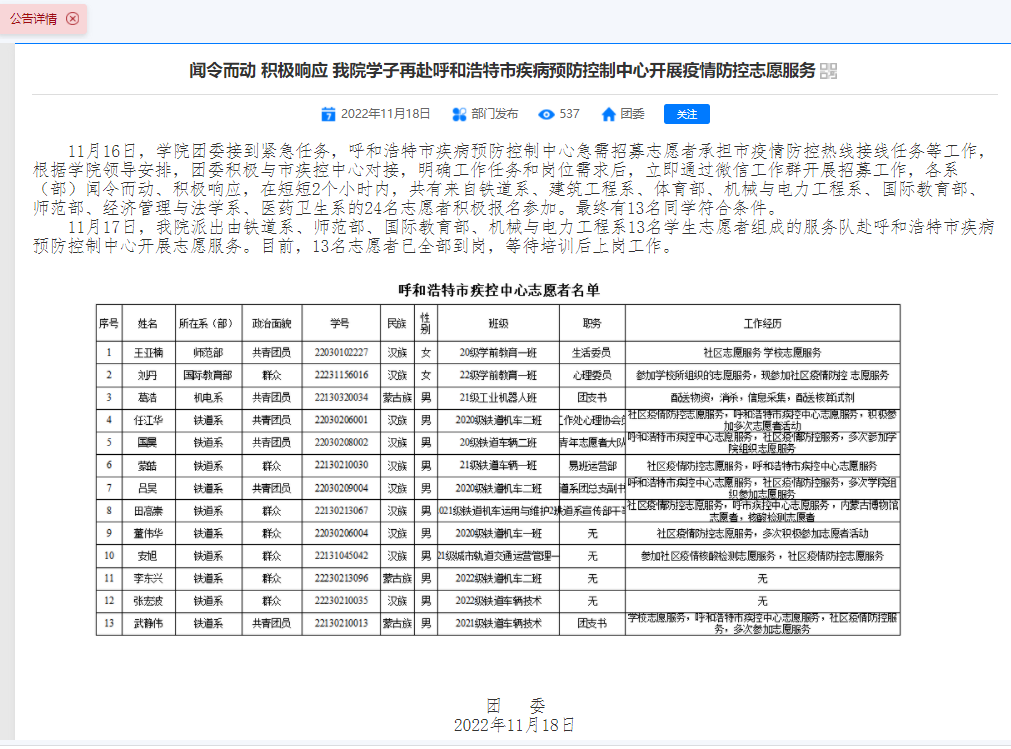
Task: Select the 公告详情 tab label
Action: [33, 19]
